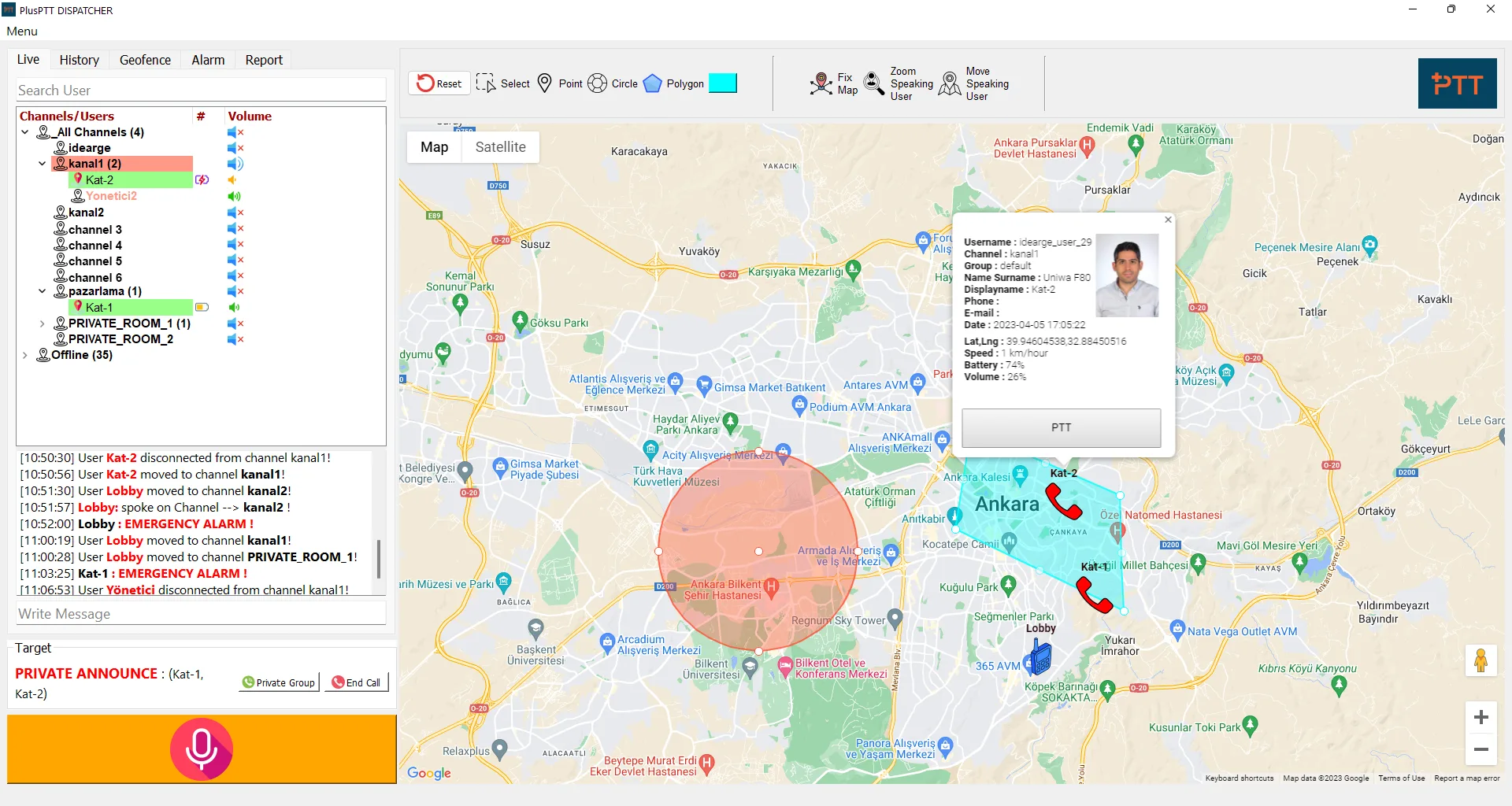Screen dimensions: 1512x806
Task: Open the cyan geofence color swatch
Action: point(723,83)
